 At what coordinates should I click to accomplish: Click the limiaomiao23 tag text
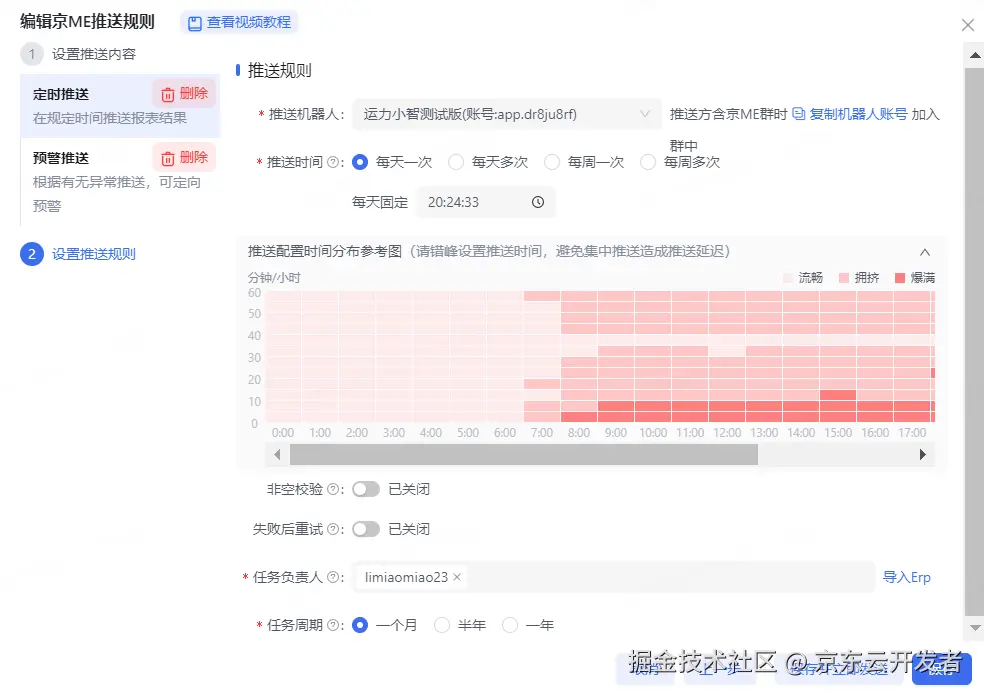406,577
